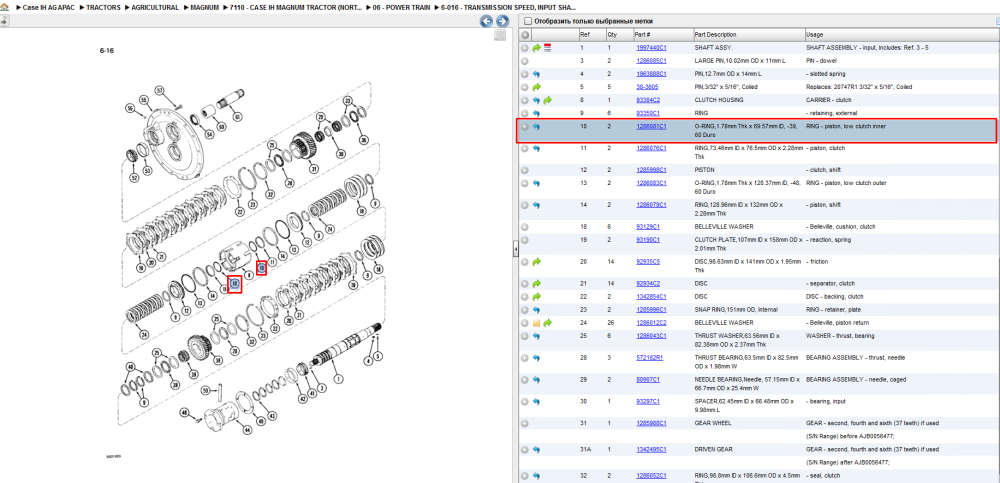Sort by the Ref column header

click(x=592, y=34)
